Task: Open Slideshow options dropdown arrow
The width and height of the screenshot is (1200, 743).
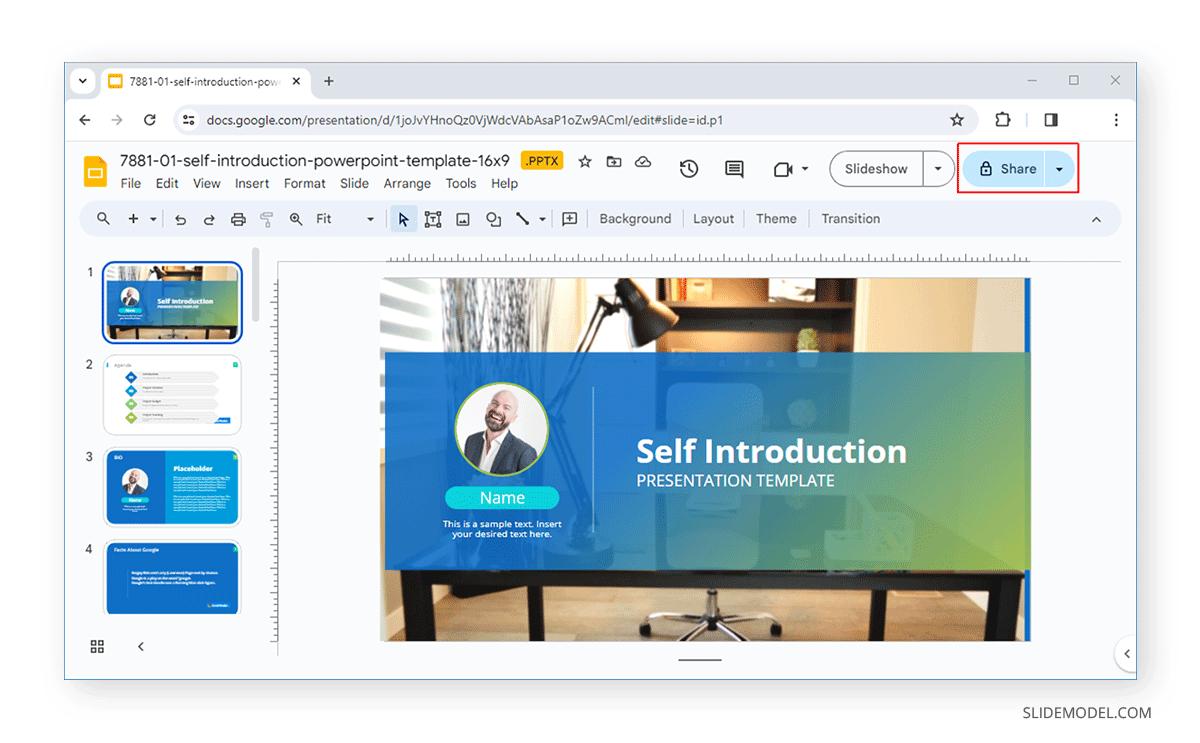Action: click(x=938, y=169)
